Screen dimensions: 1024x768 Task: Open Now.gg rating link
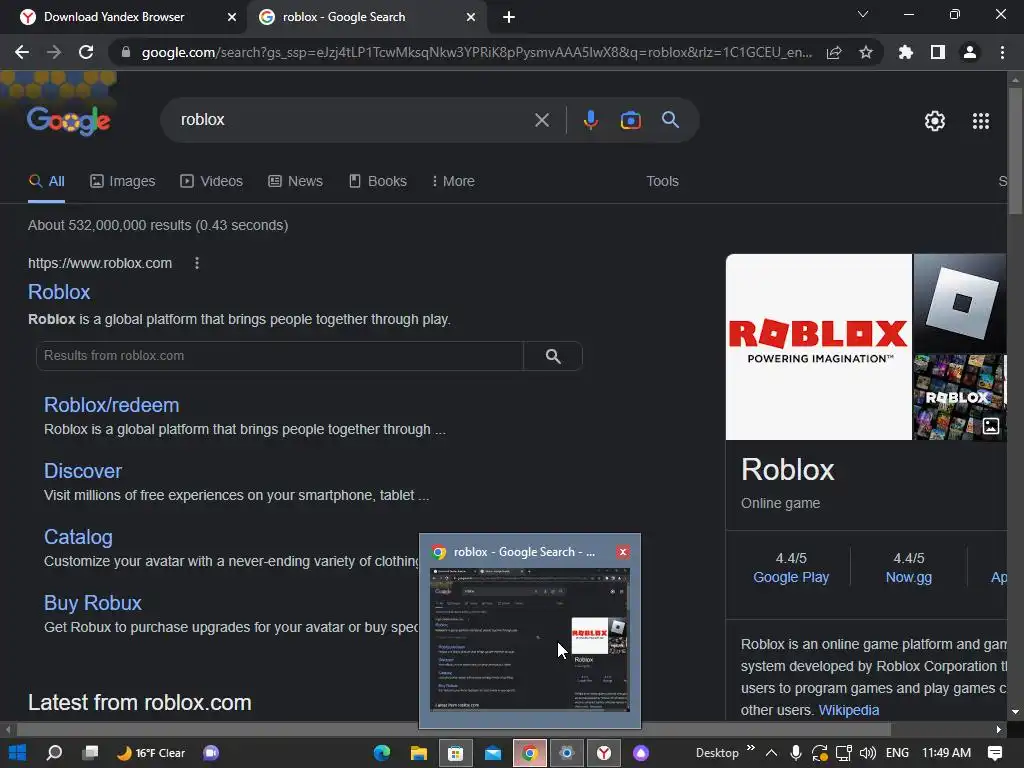[x=908, y=577]
